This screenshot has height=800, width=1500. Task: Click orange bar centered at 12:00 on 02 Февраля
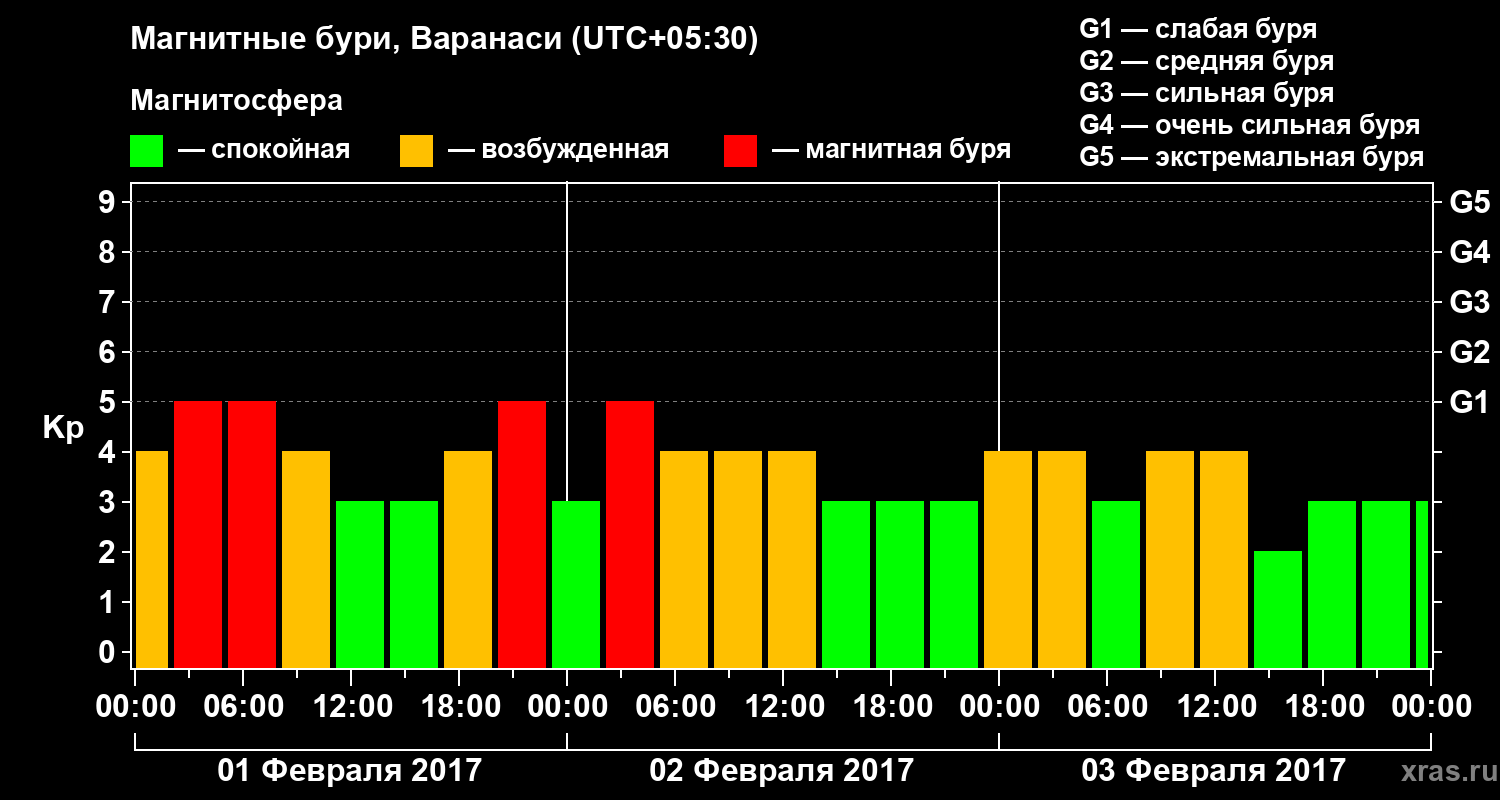point(792,559)
